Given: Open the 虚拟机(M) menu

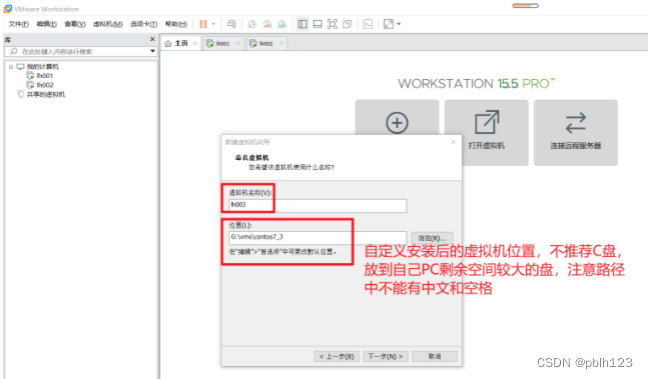Looking at the screenshot, I should coord(107,24).
